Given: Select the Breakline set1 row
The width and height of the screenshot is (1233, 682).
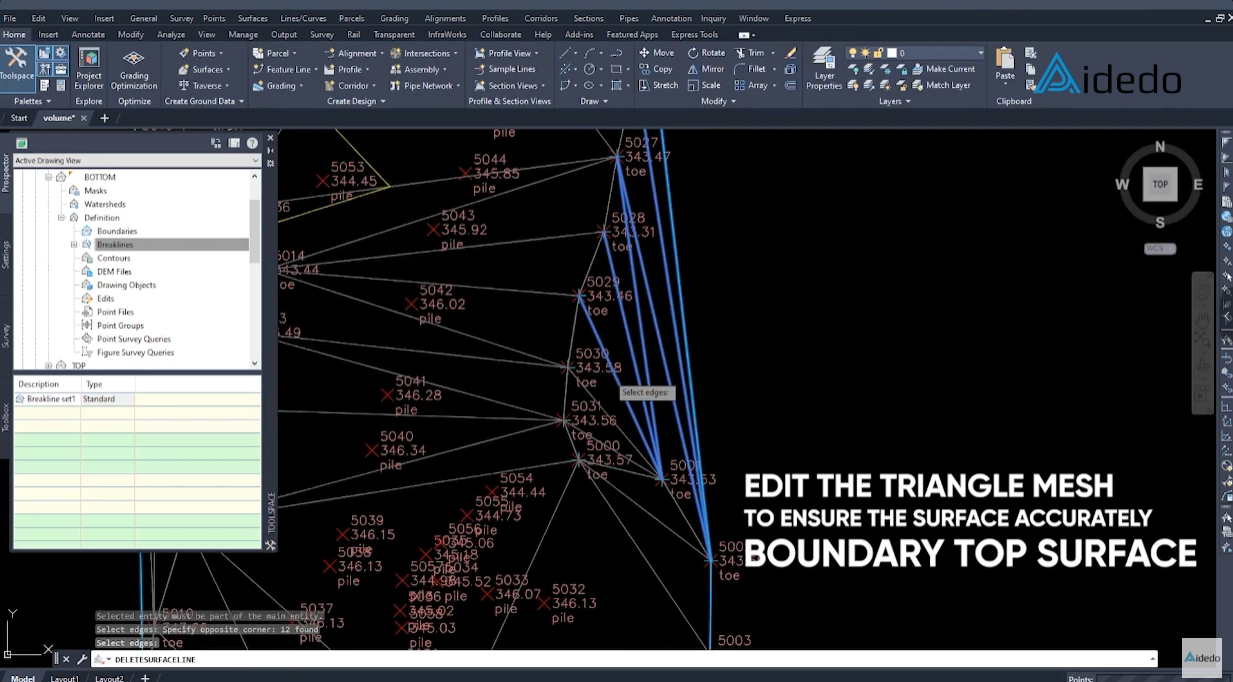Looking at the screenshot, I should coord(137,399).
